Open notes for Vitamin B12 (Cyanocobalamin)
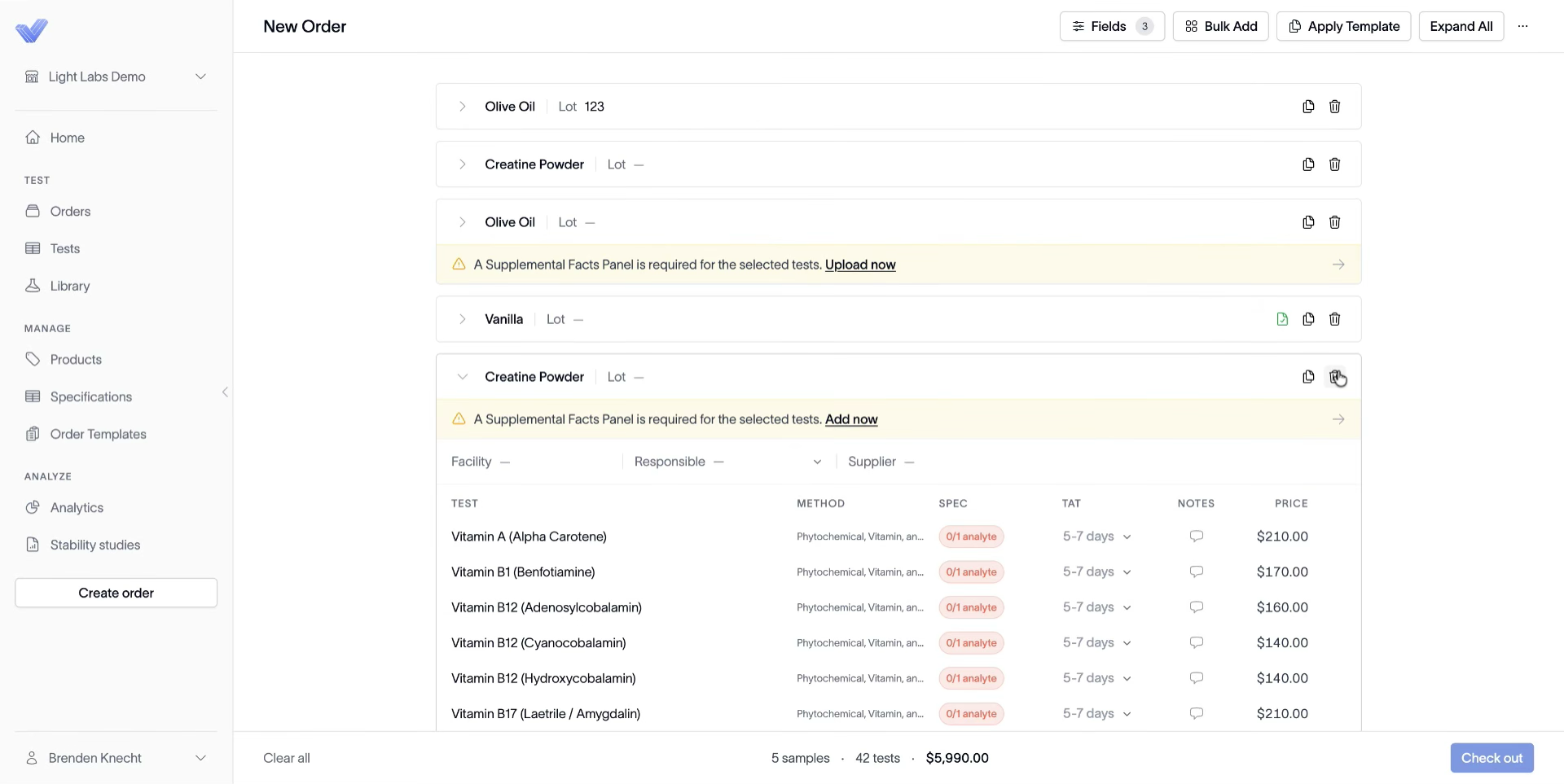This screenshot has width=1564, height=784. pyautogui.click(x=1196, y=642)
